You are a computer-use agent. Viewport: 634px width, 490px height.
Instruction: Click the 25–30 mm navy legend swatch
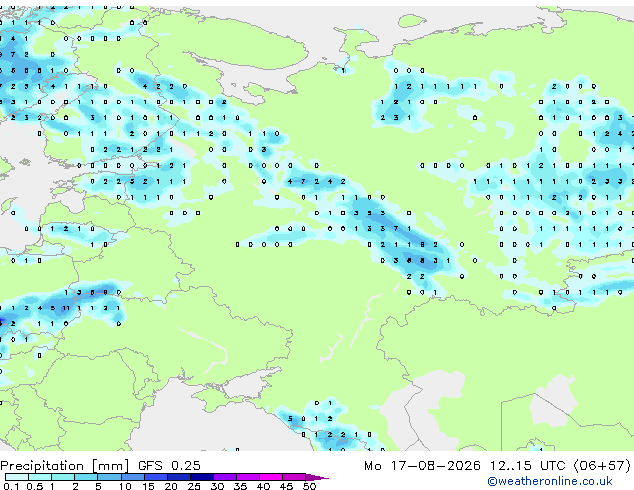tap(202, 477)
